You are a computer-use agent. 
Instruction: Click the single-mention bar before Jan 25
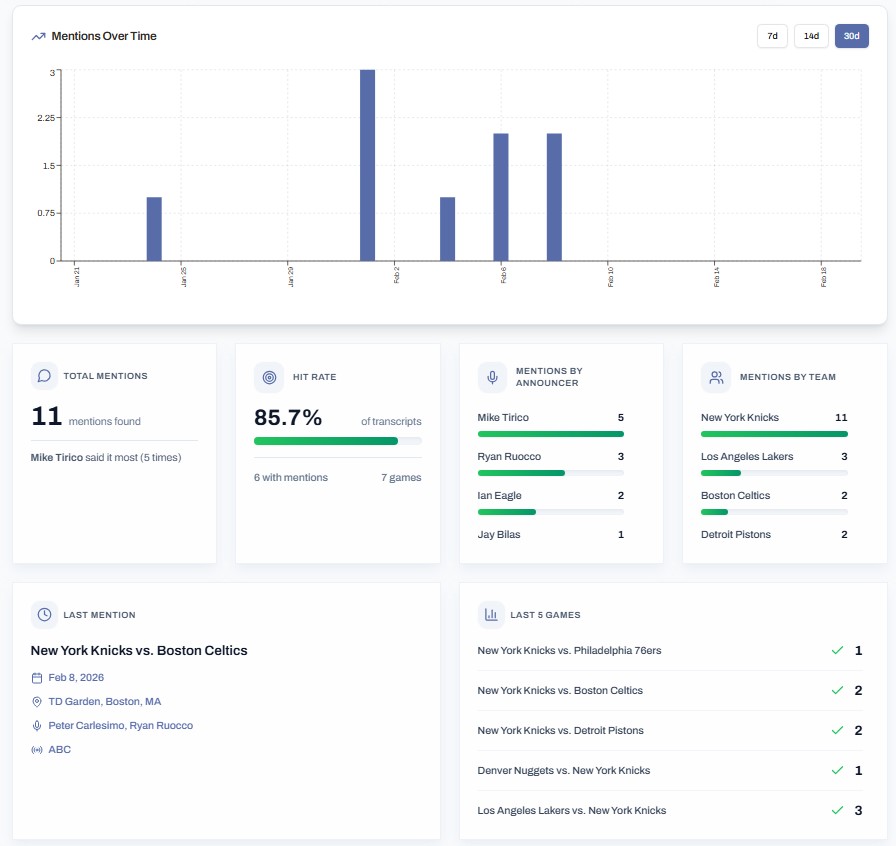(x=154, y=229)
